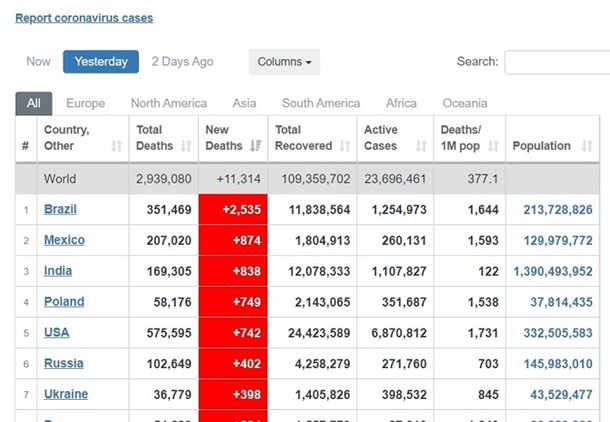Select the North America tab
Screen dimensions: 610x422
pyautogui.click(x=169, y=103)
